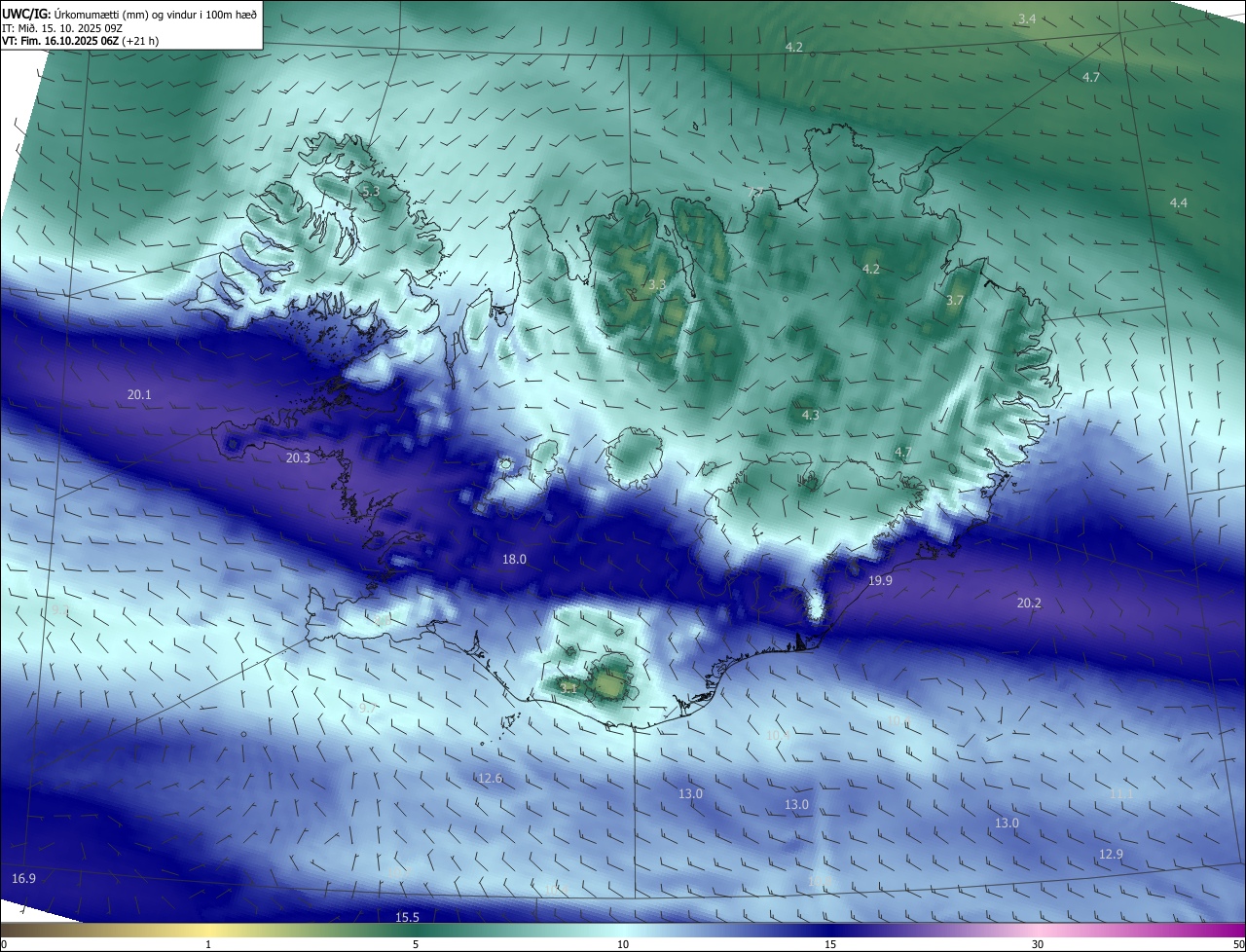Click the 20.2 value label
This screenshot has height=952, width=1246.
click(x=1029, y=604)
